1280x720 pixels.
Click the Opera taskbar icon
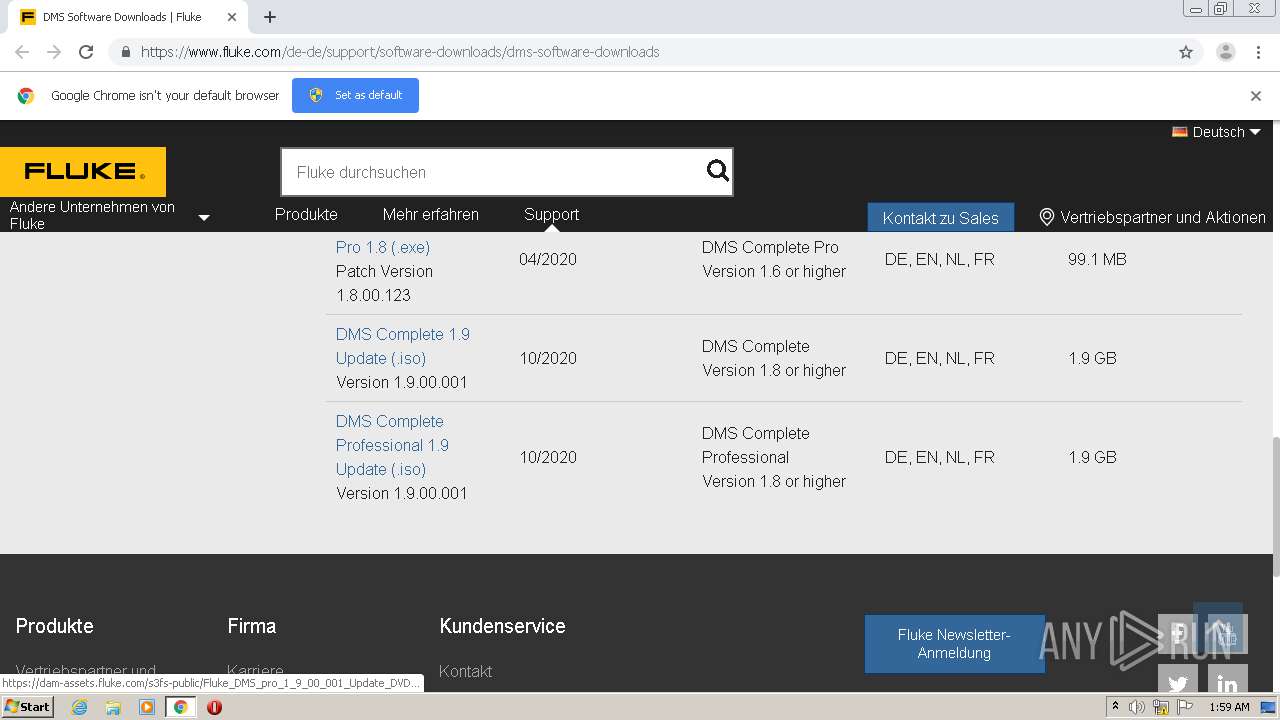[x=214, y=707]
